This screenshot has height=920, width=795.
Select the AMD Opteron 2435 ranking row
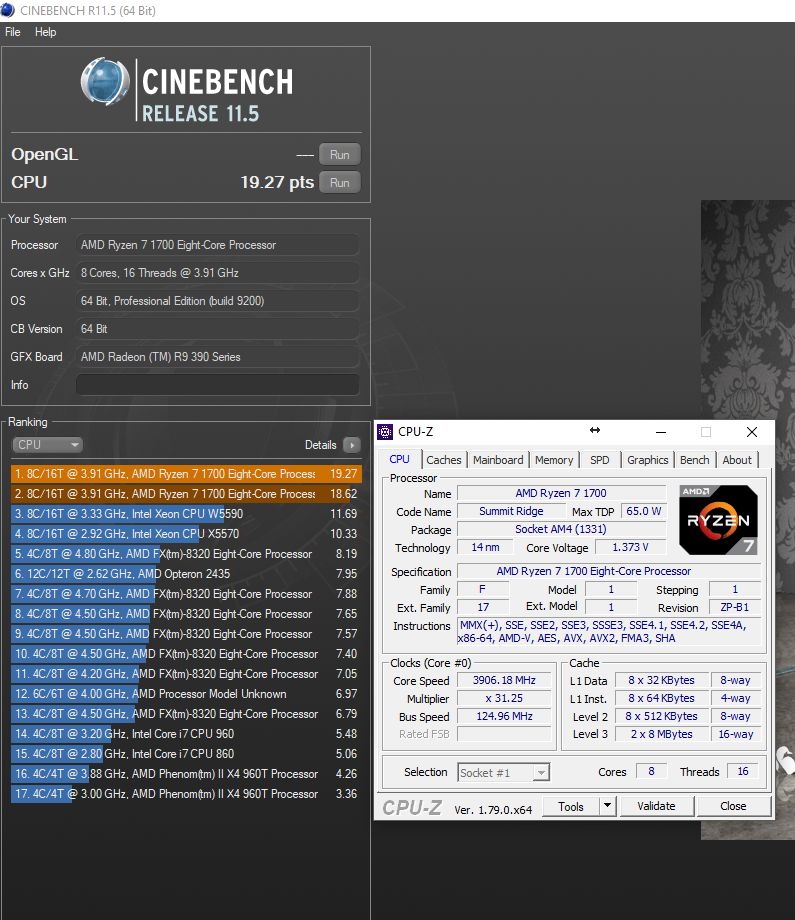[186, 574]
